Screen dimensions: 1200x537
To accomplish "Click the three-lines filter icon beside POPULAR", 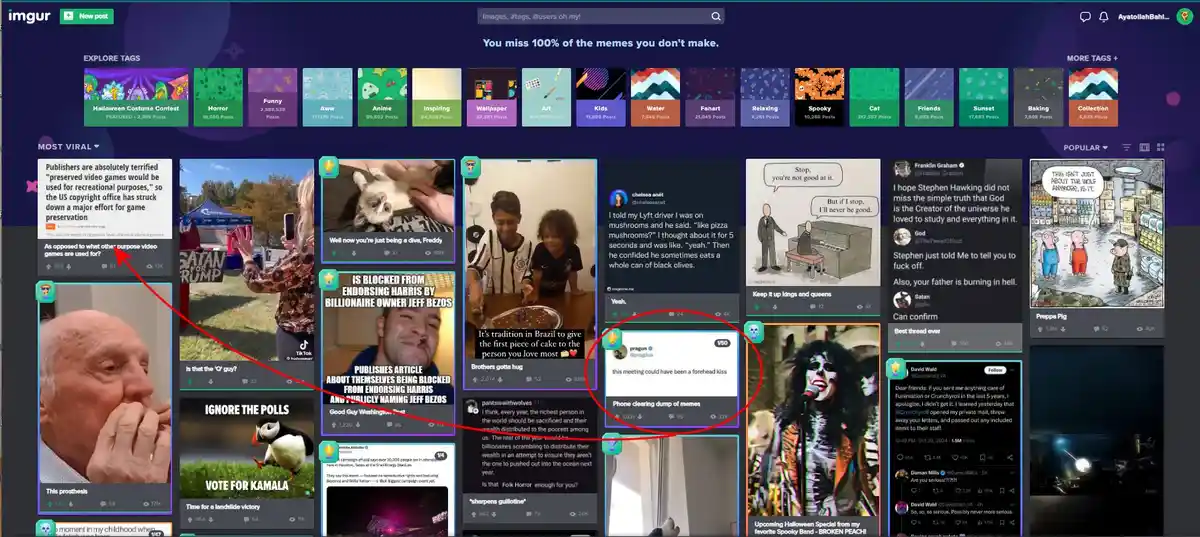I will (x=1127, y=147).
